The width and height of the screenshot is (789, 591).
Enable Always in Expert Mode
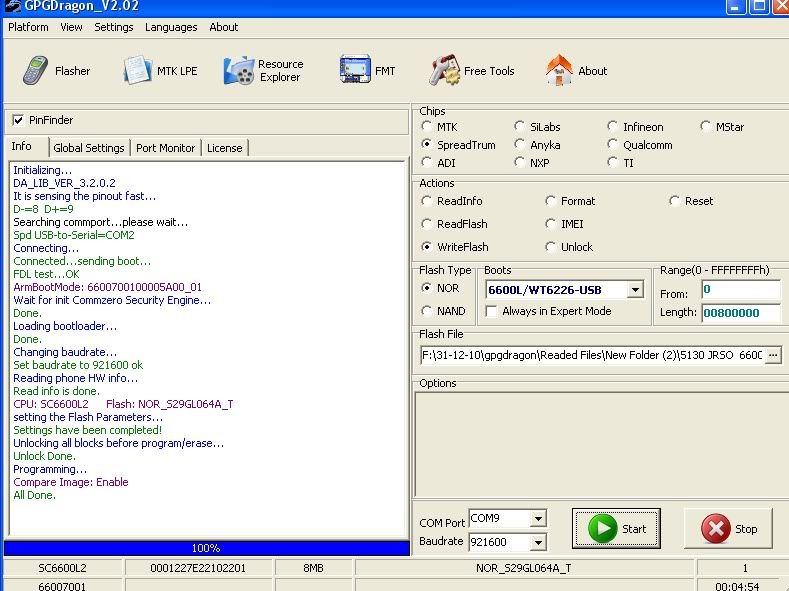491,311
